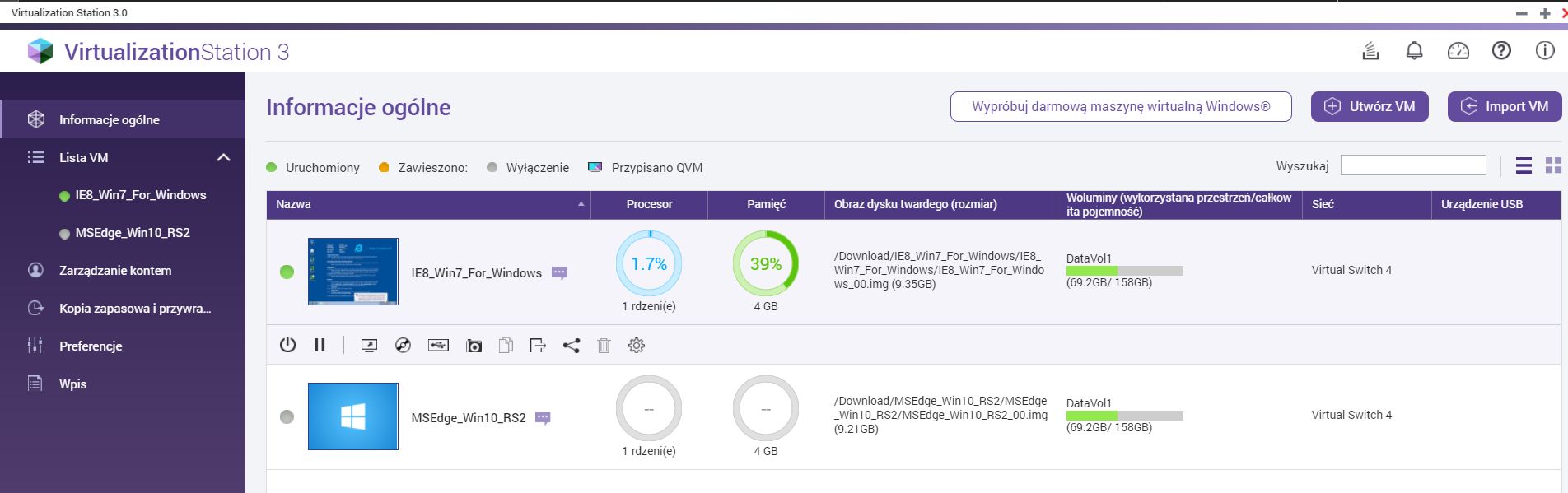This screenshot has height=493, width=1568.
Task: Click the clone VM icon
Action: point(506,346)
